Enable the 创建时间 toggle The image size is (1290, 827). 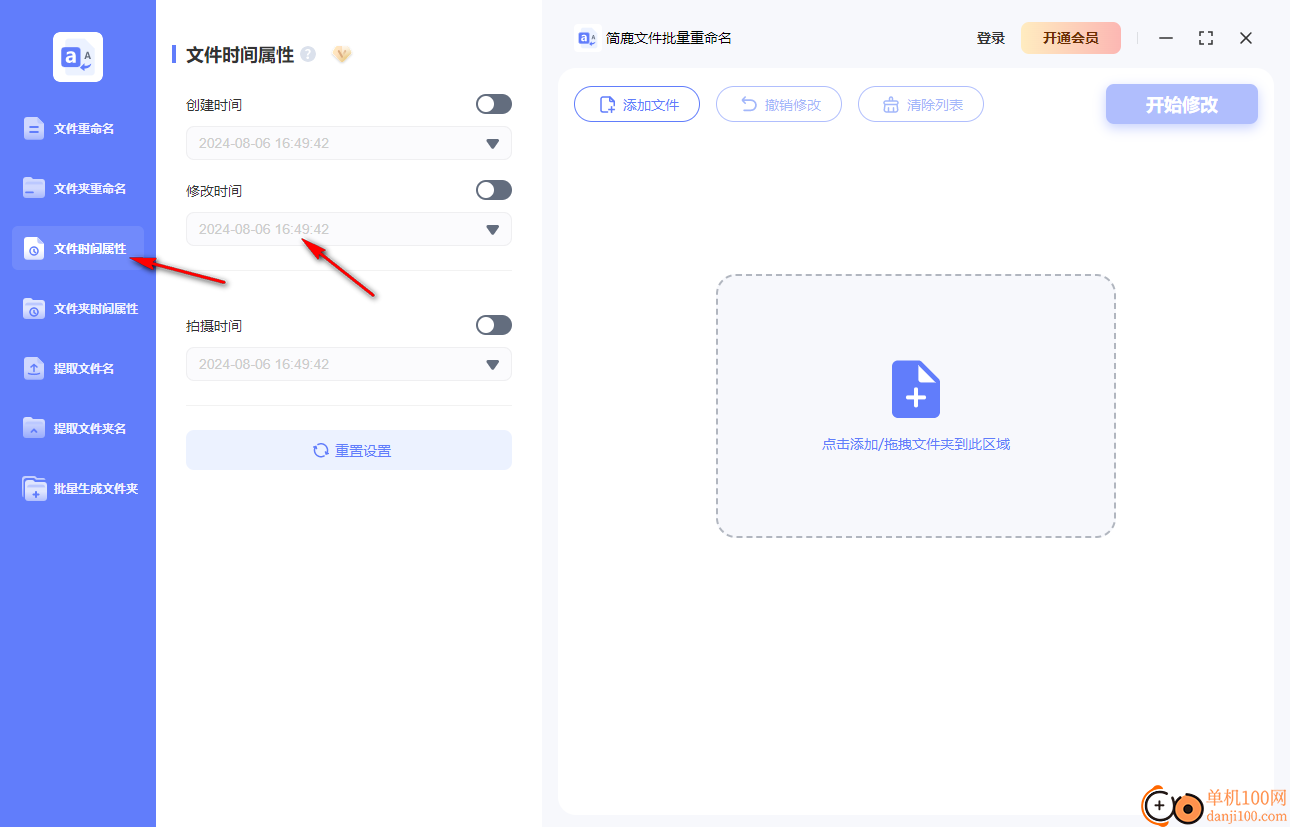point(494,104)
